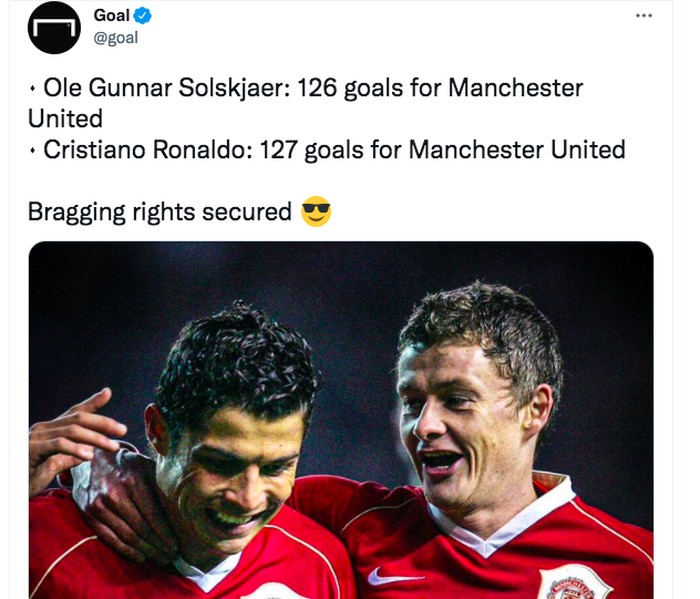Screen dimensions: 700x599
Task: Click the Cristiano Ronaldo name text
Action: coord(148,150)
